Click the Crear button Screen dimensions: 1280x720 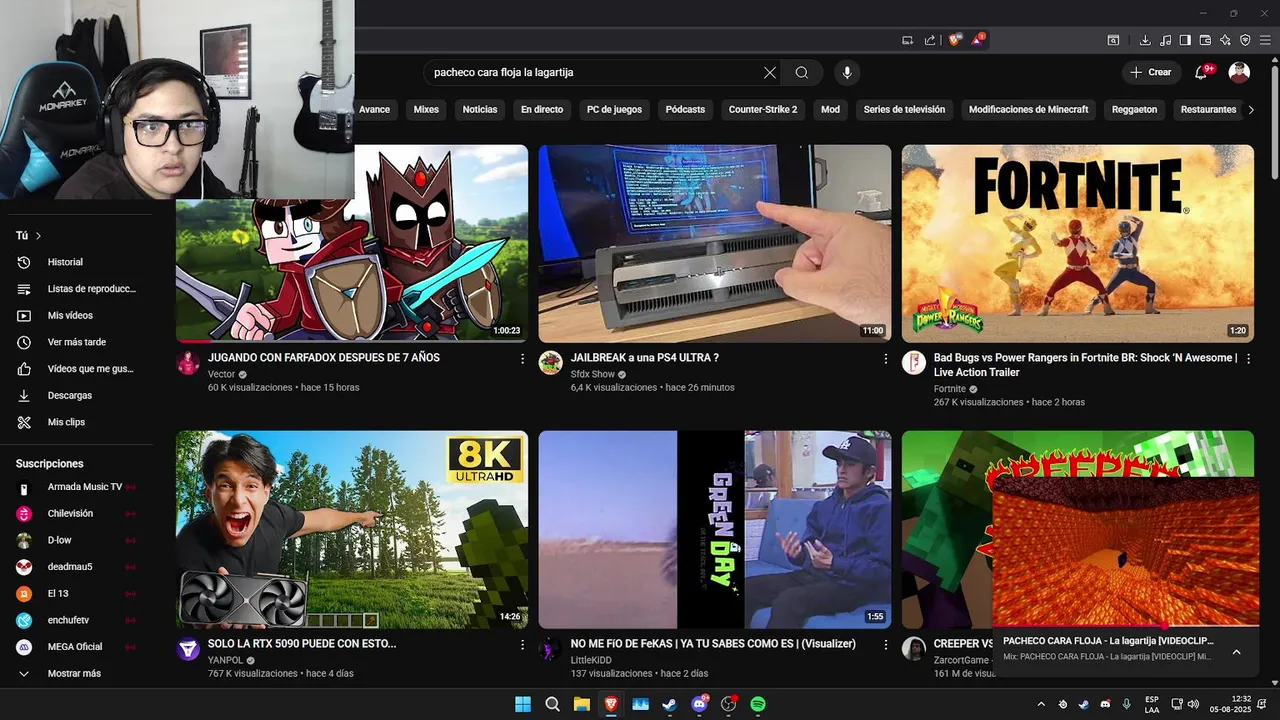click(1150, 72)
